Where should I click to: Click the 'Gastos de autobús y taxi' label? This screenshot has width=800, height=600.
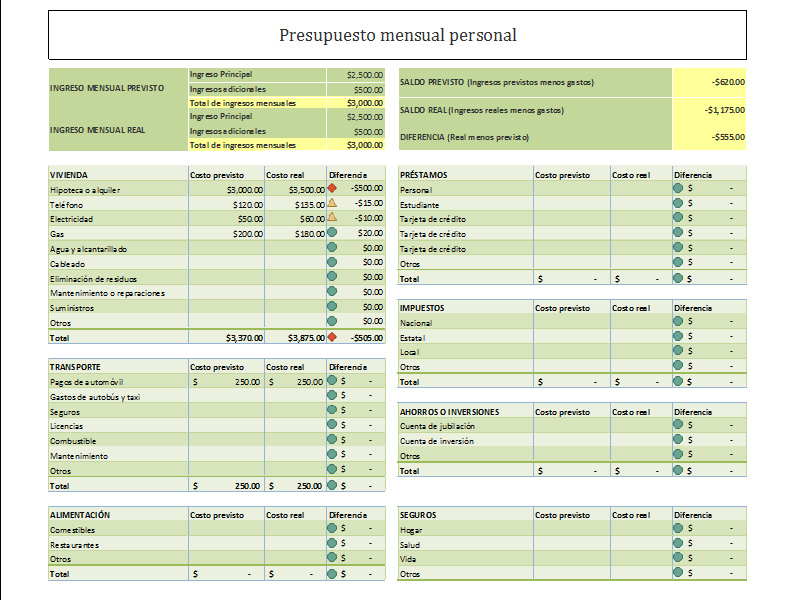tap(95, 397)
